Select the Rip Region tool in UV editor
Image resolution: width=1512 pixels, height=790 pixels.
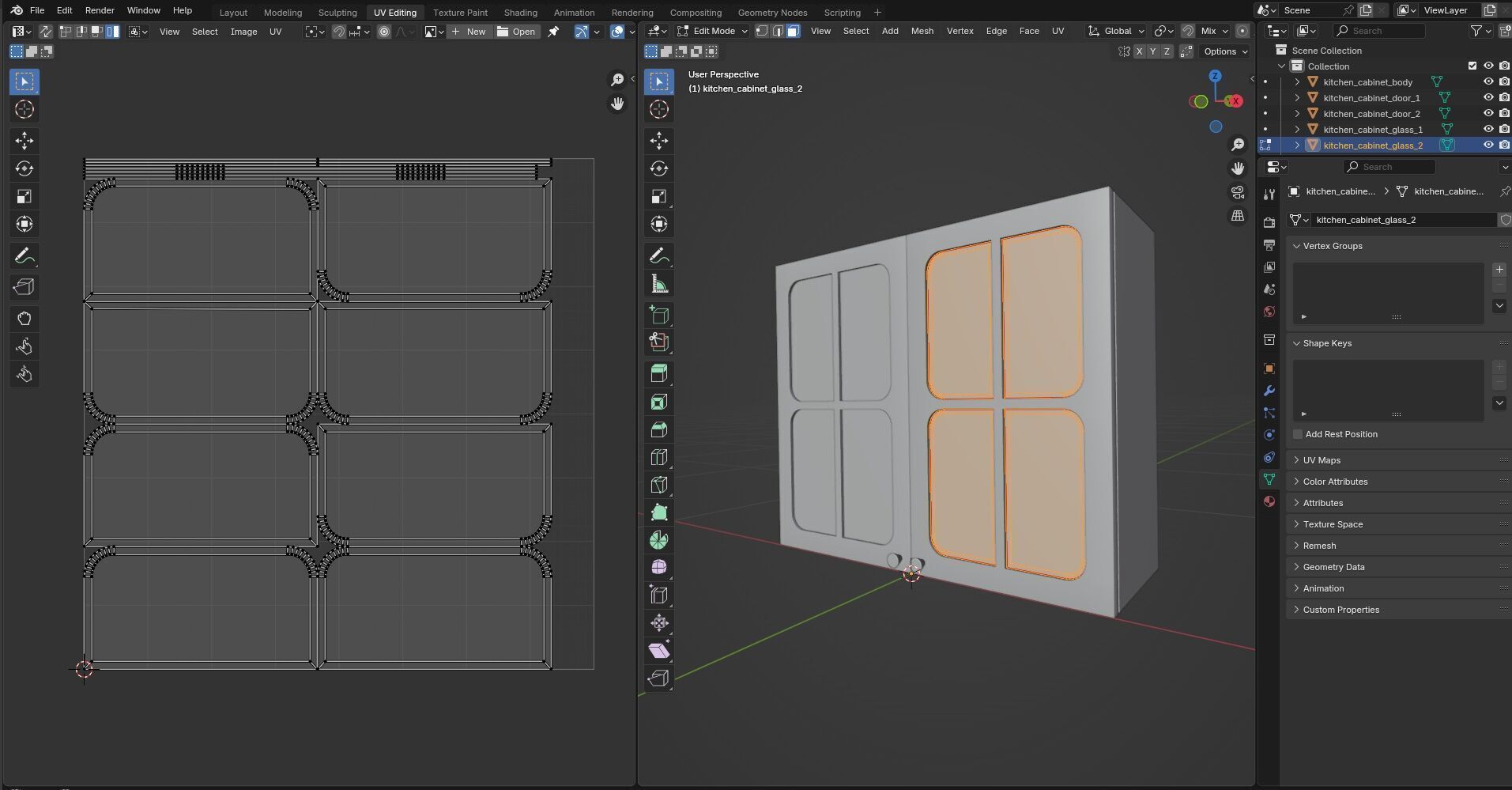coord(25,287)
